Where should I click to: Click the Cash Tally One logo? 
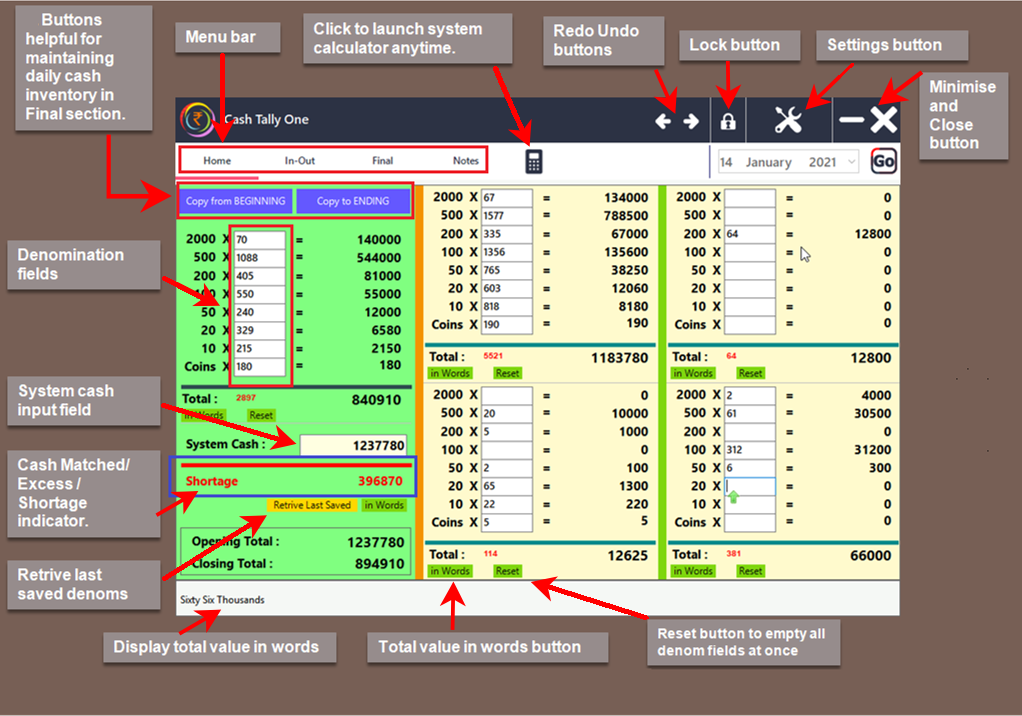point(197,119)
